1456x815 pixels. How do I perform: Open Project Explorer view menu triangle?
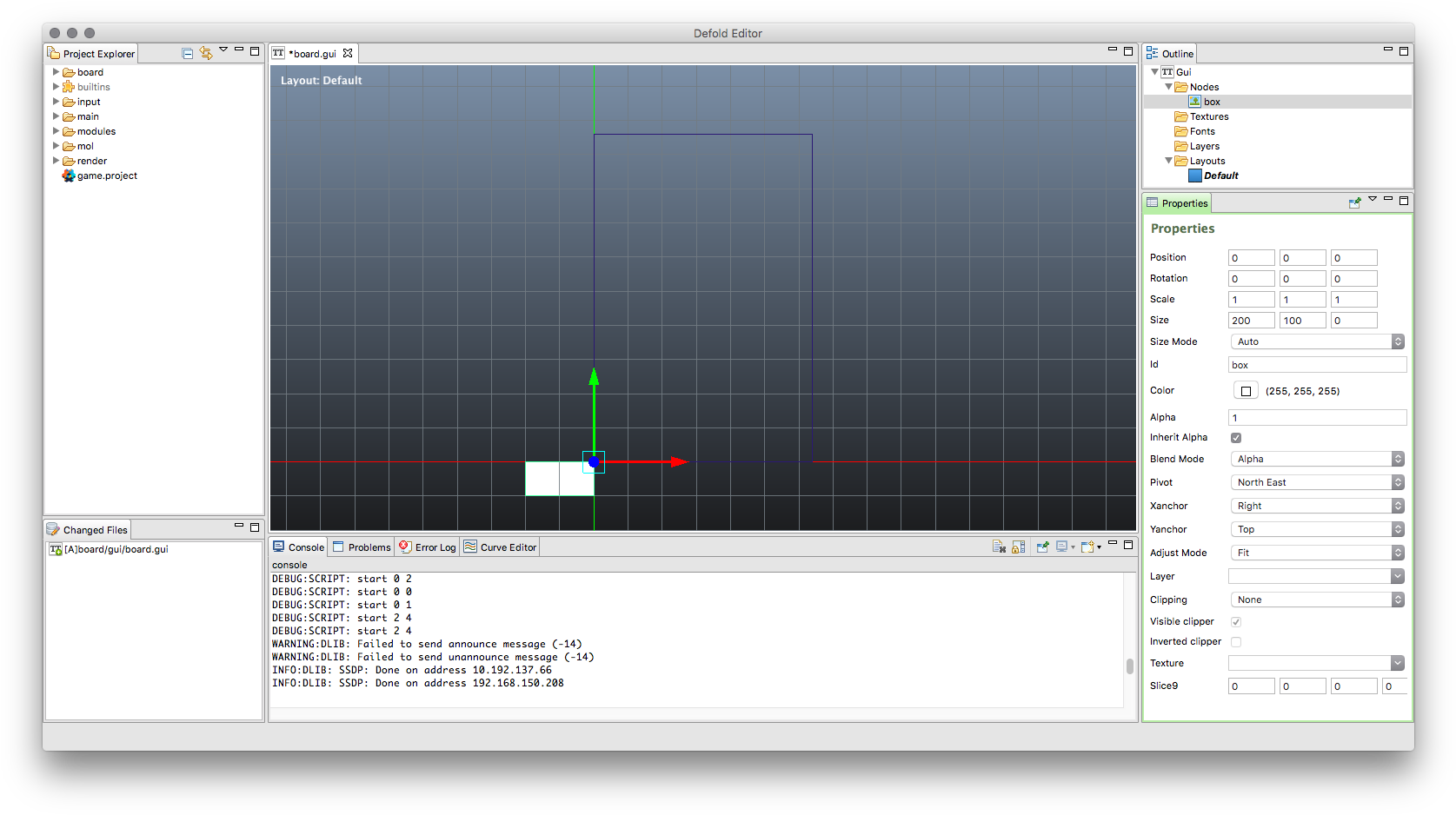[223, 50]
